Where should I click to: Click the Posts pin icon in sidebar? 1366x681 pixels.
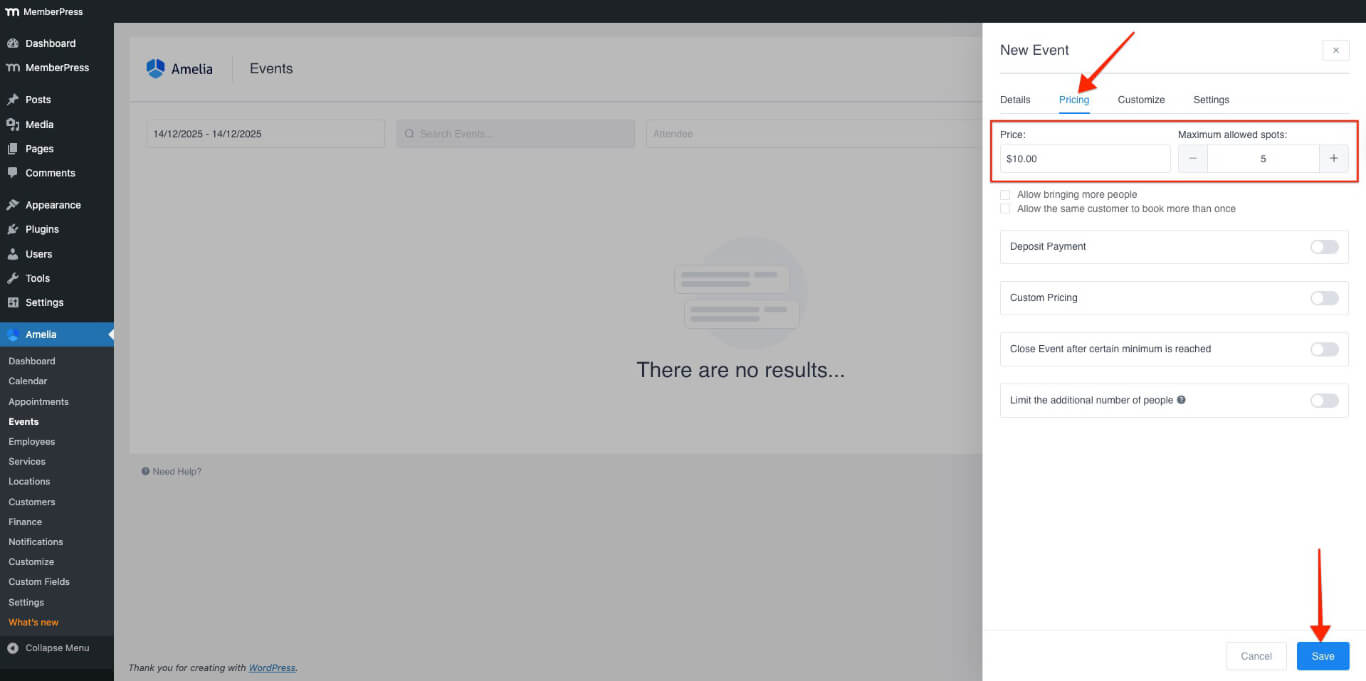pyautogui.click(x=12, y=100)
